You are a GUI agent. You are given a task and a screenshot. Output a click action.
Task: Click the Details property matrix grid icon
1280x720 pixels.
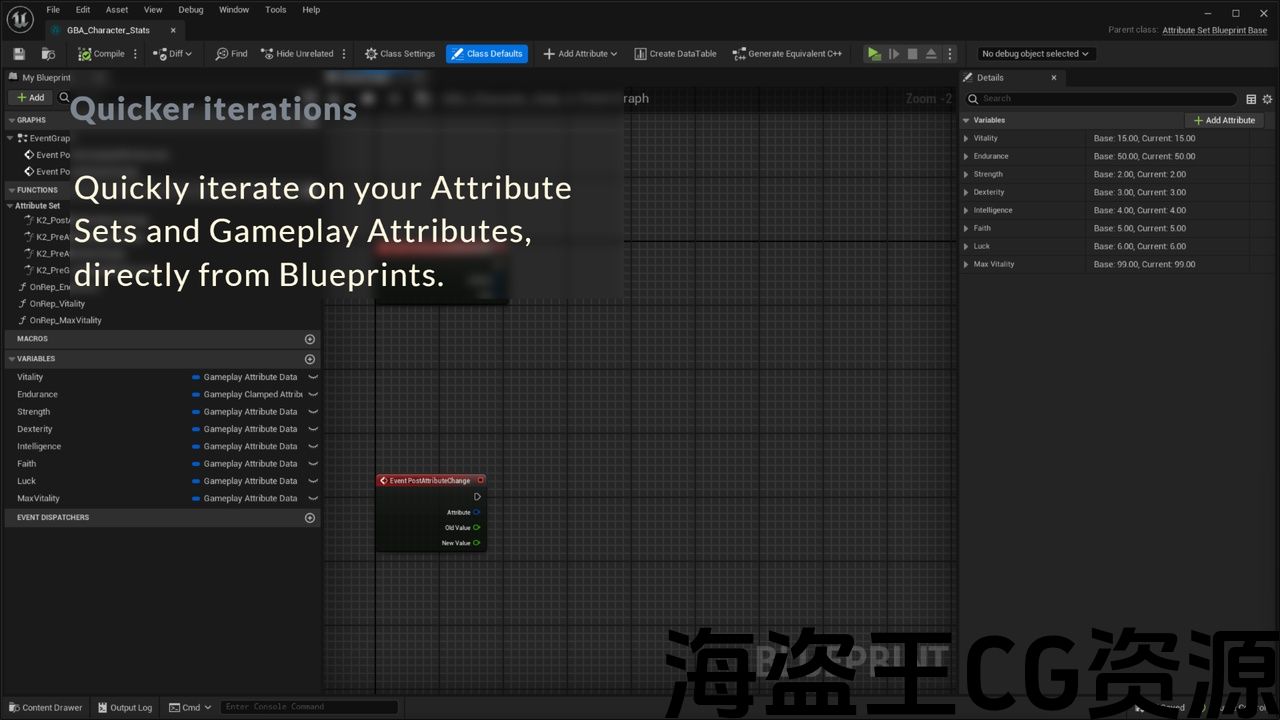(x=1251, y=99)
